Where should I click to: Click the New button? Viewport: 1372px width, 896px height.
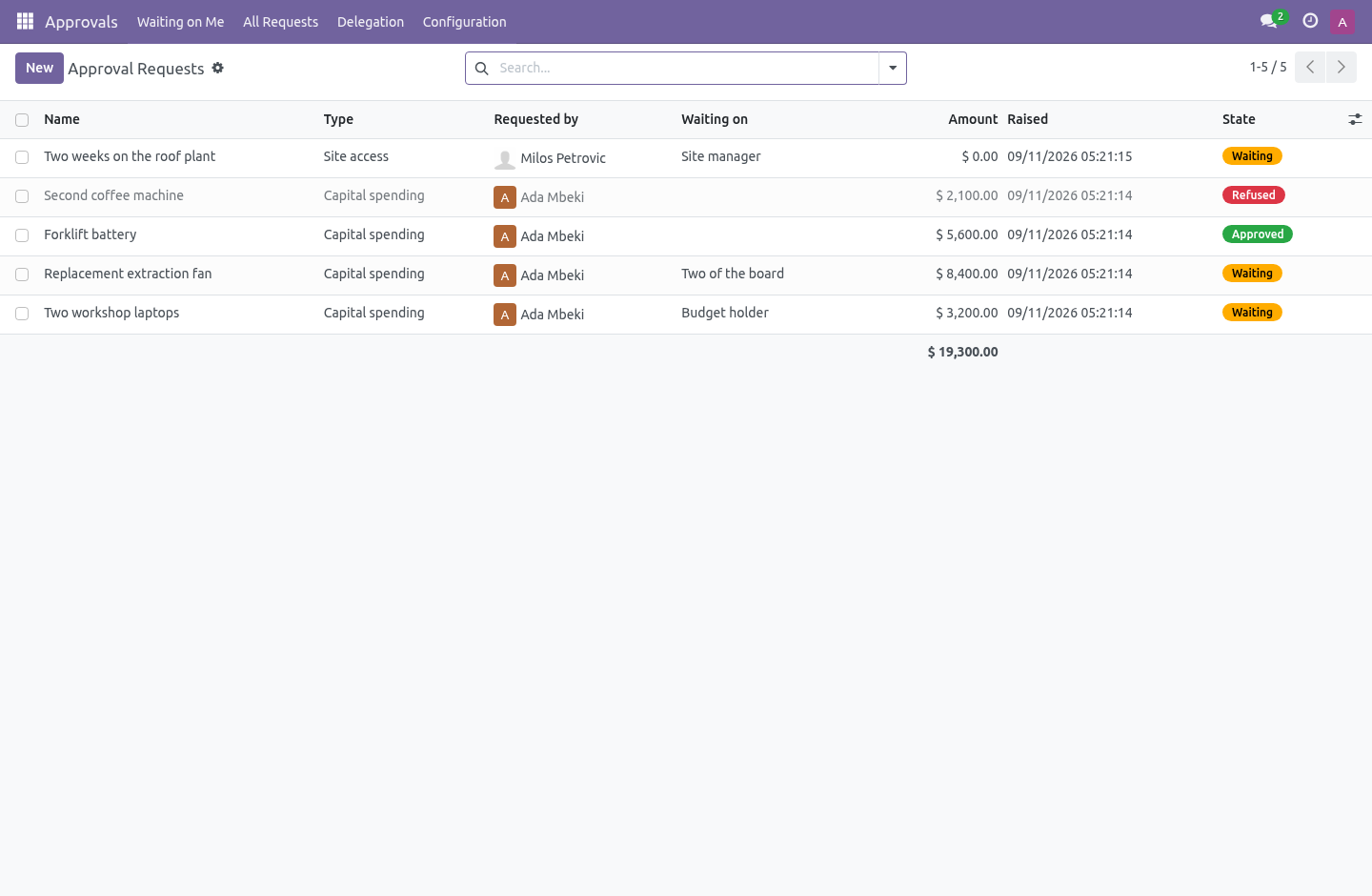coord(39,68)
